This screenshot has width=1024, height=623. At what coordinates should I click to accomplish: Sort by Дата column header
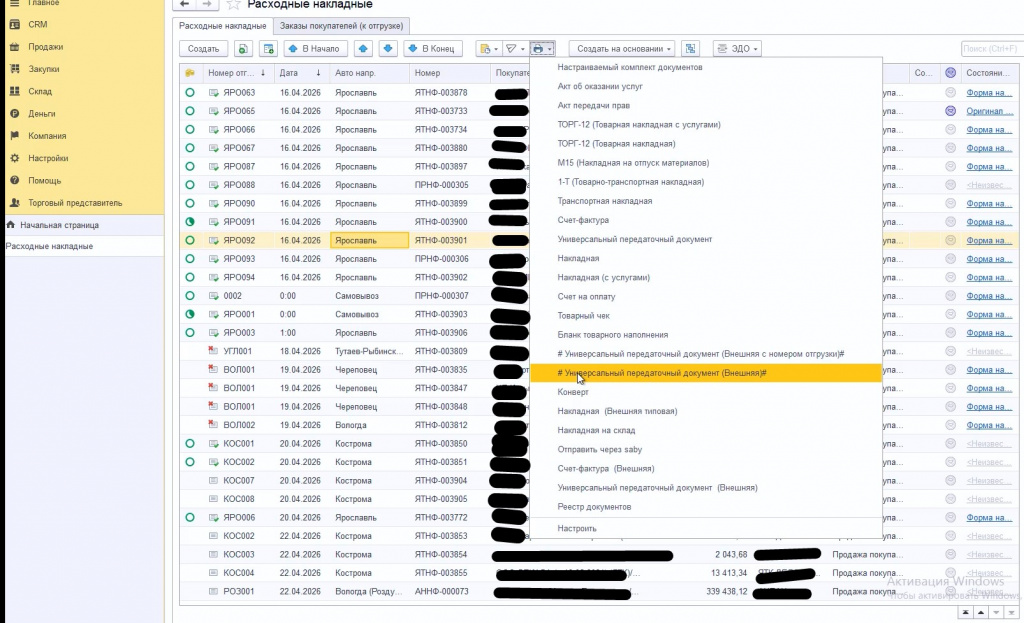pyautogui.click(x=300, y=72)
